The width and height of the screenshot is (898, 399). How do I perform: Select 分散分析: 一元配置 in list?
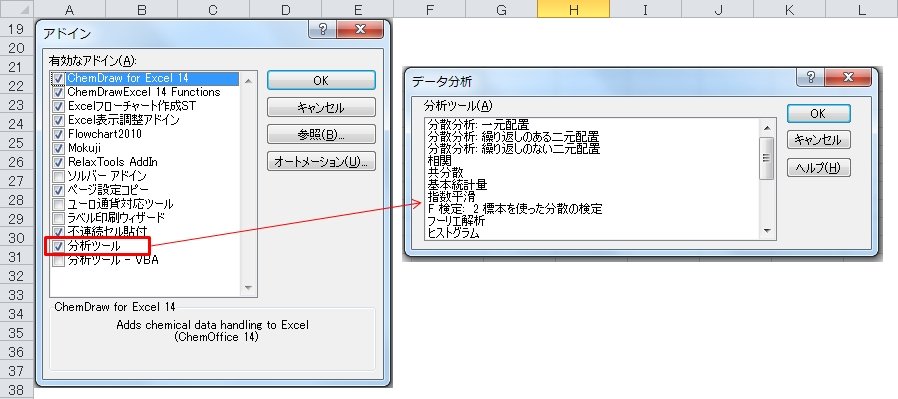click(x=478, y=125)
